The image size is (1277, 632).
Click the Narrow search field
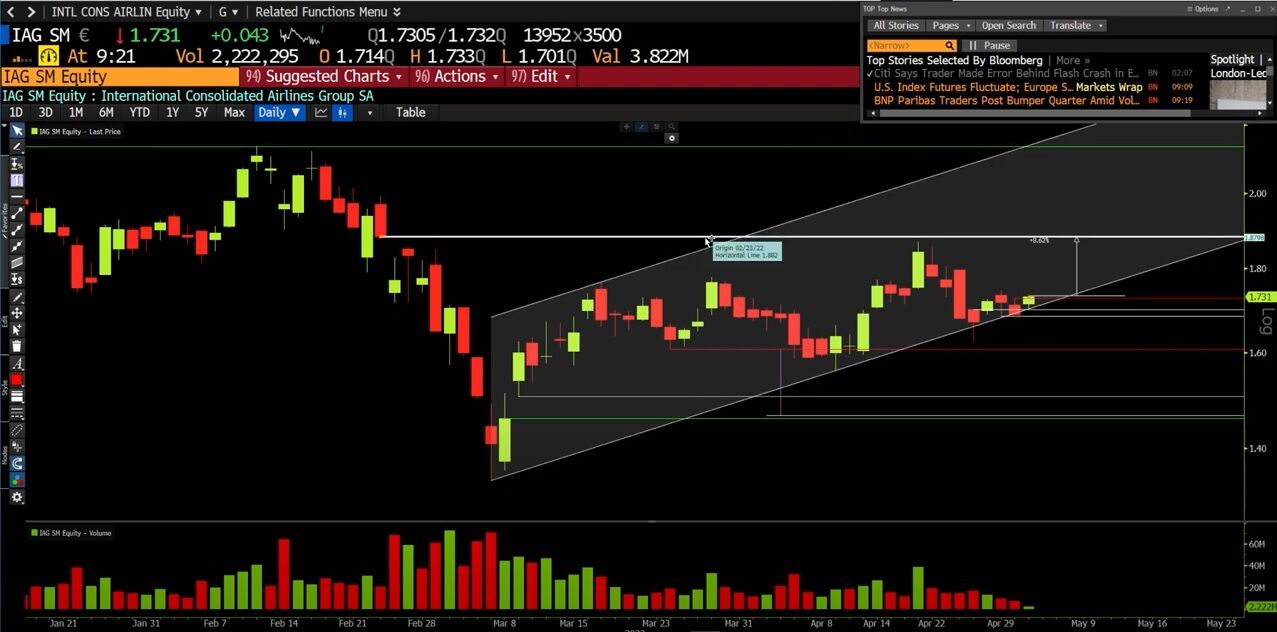click(x=912, y=46)
